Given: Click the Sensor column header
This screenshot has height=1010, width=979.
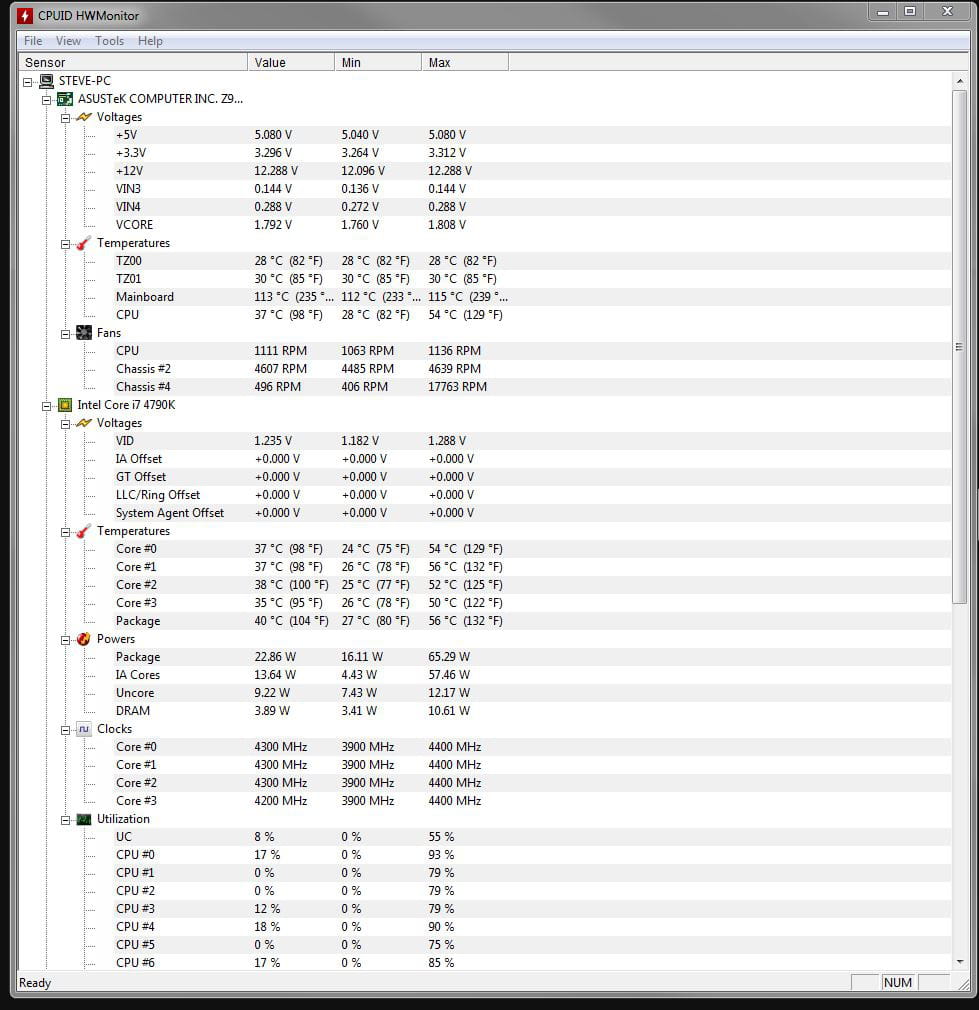Looking at the screenshot, I should [133, 62].
